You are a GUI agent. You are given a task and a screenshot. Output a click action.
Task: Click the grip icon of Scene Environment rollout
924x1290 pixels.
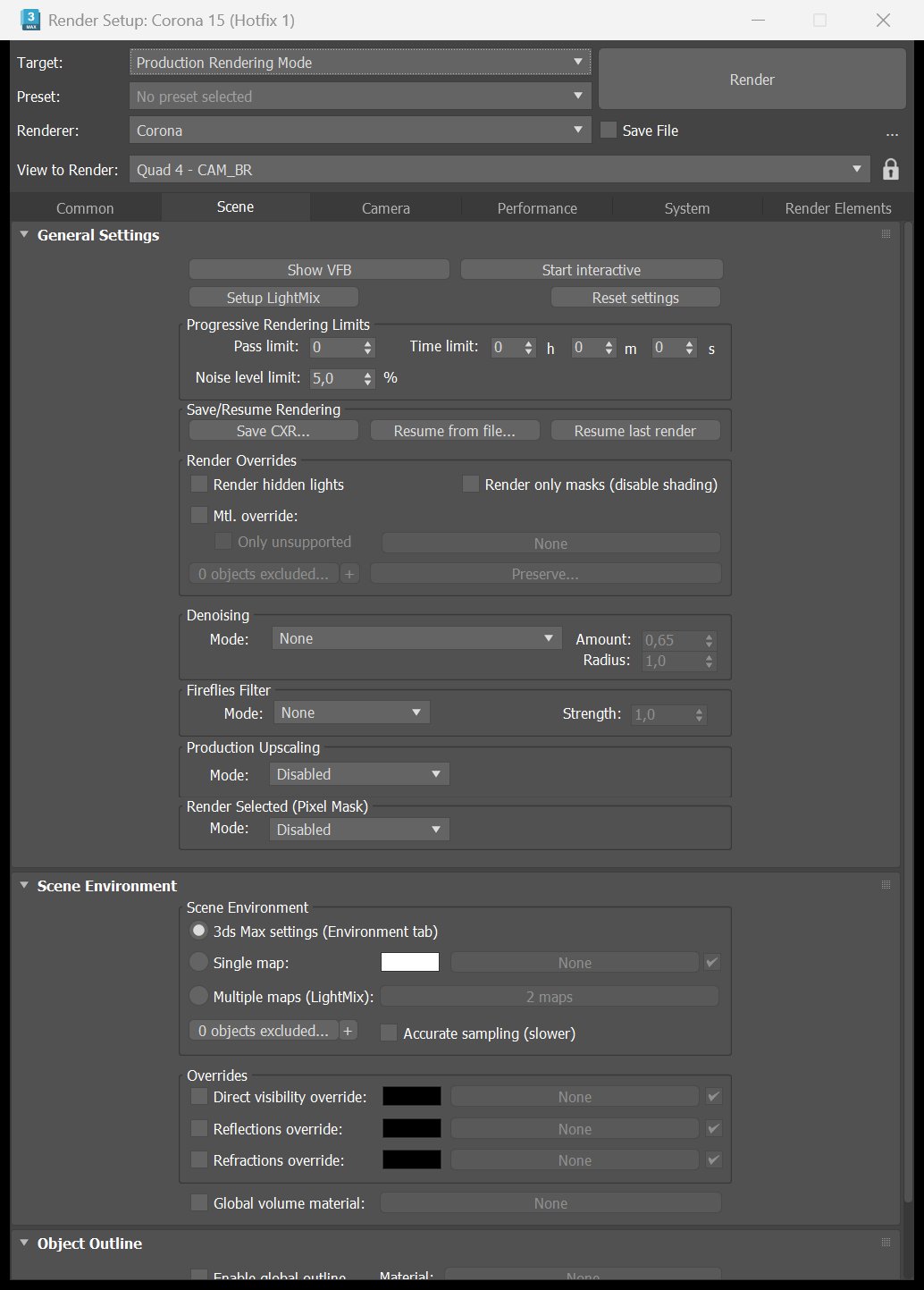886,885
